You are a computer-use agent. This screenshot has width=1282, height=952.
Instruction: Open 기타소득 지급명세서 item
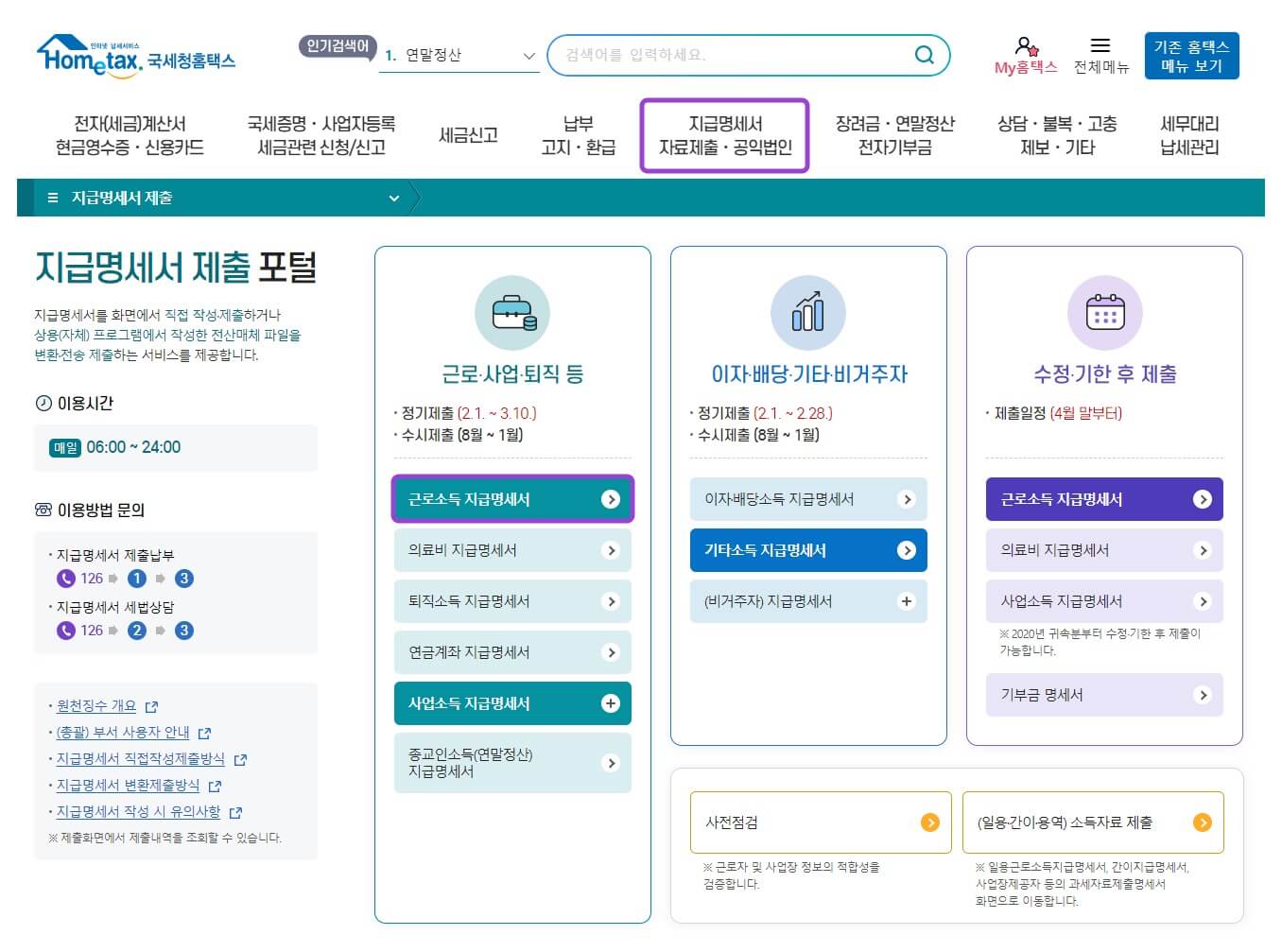click(807, 550)
